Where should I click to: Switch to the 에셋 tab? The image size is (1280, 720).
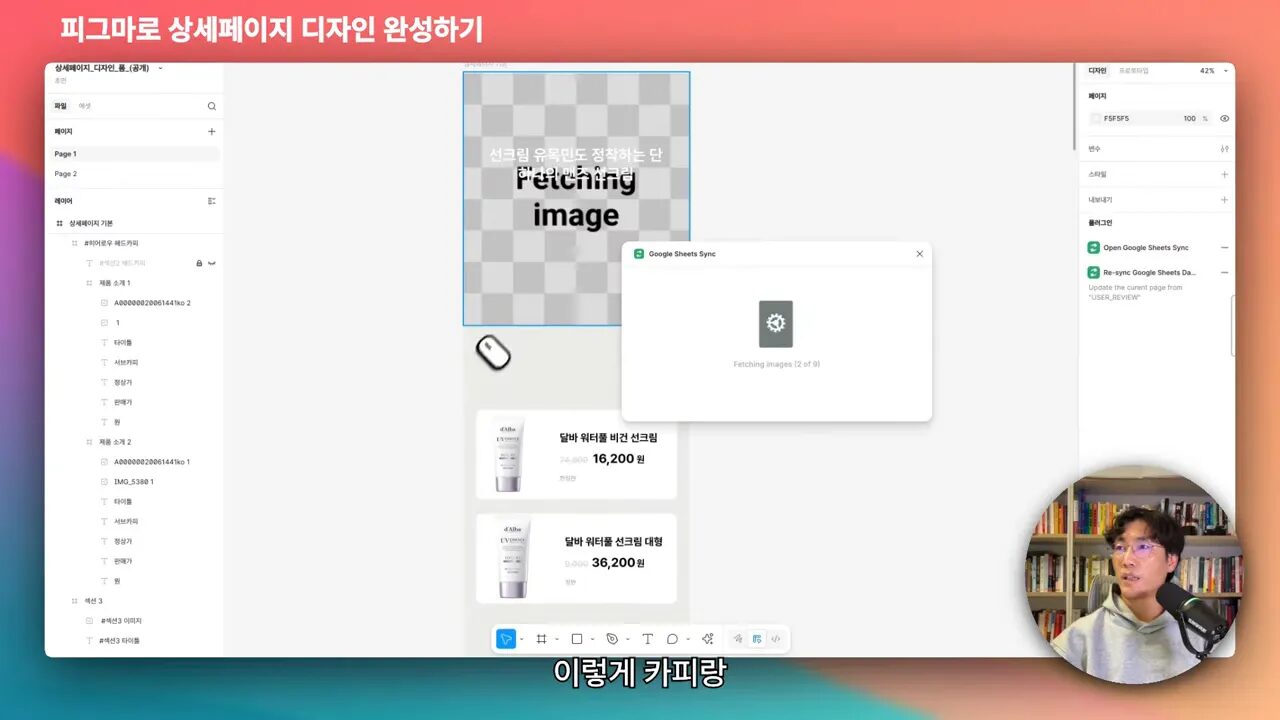(x=85, y=106)
